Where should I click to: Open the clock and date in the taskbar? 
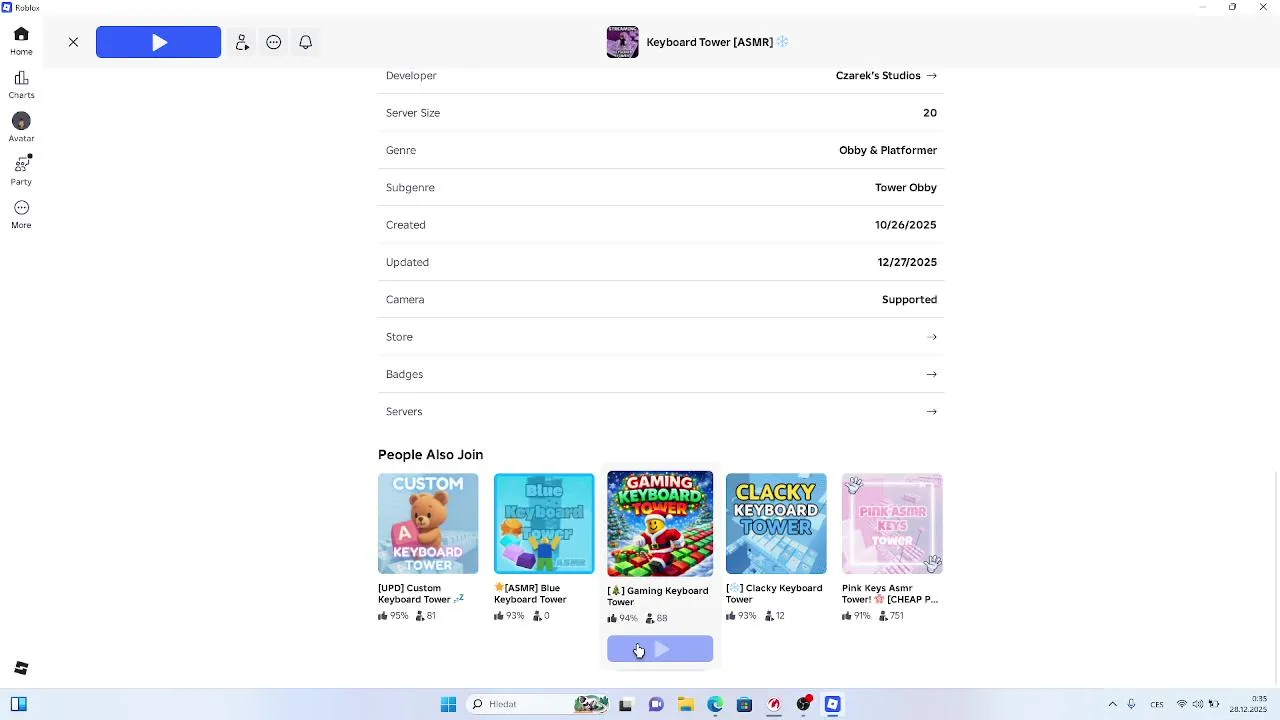[x=1250, y=704]
